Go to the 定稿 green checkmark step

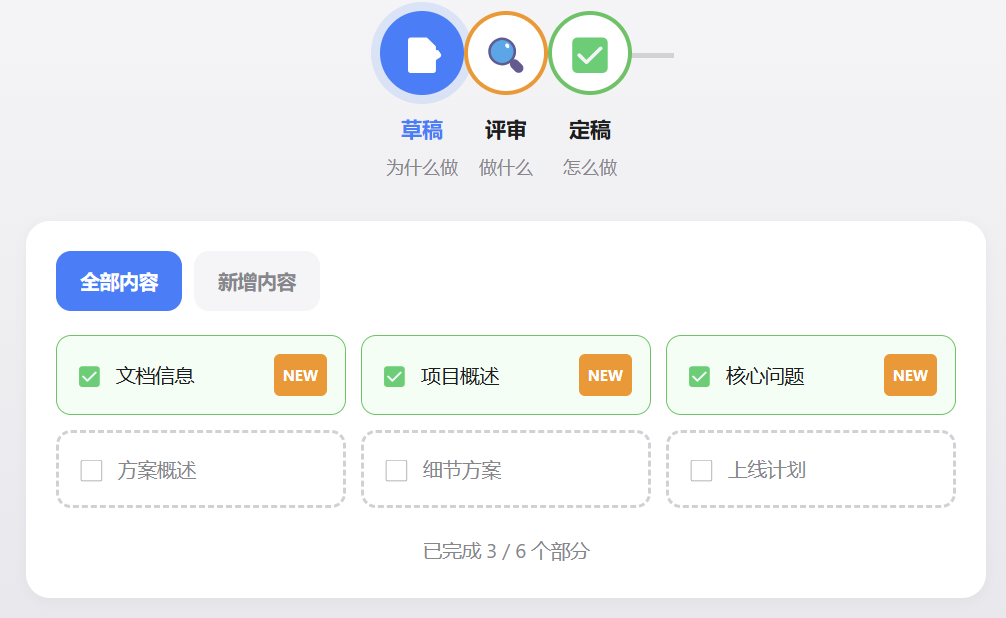coord(590,53)
